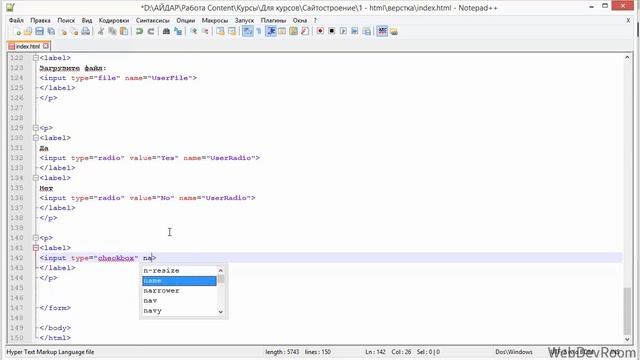Save the current file via toolbar
The image size is (640, 360).
(39, 31)
